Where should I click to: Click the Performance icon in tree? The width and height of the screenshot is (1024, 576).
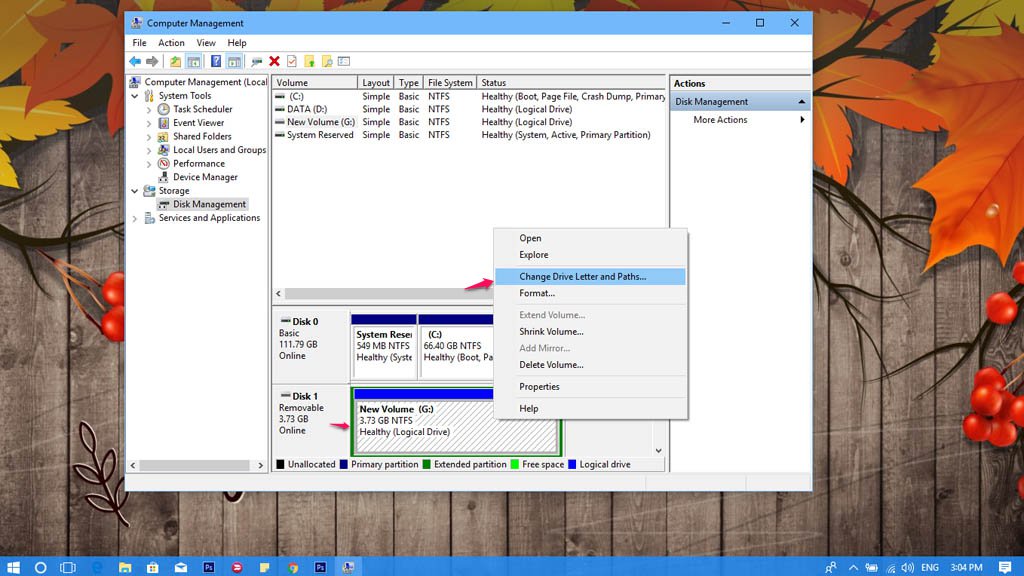pos(163,163)
